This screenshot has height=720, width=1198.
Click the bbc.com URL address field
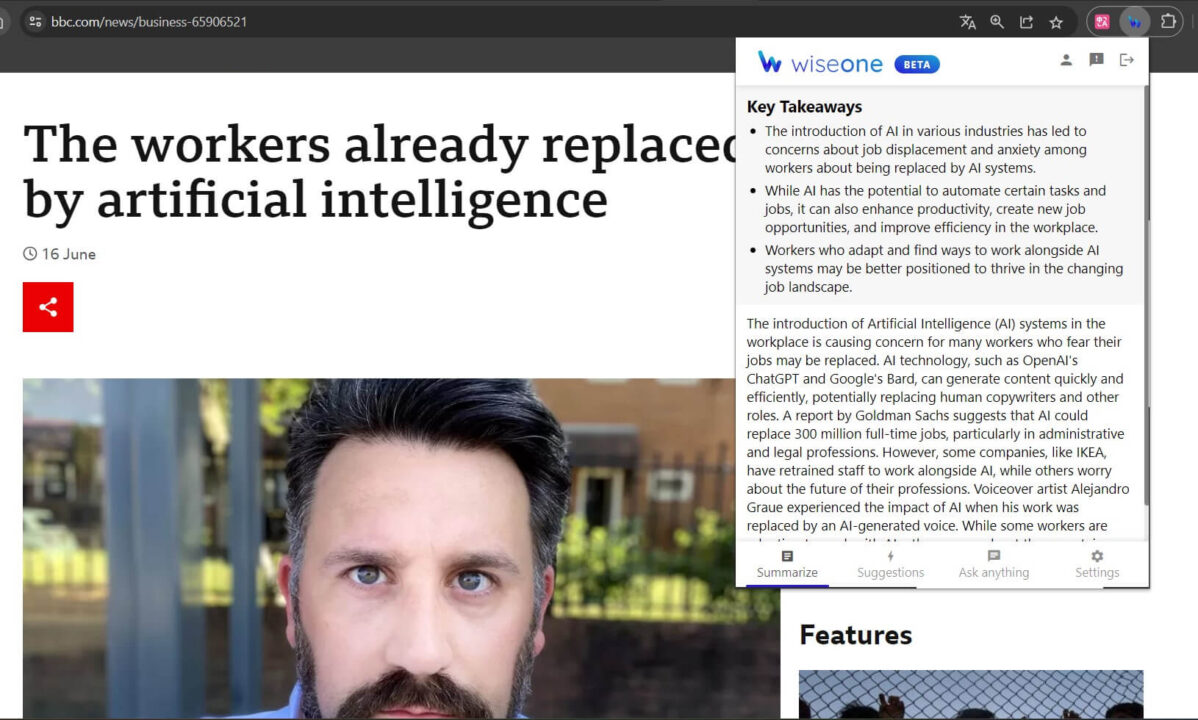point(400,22)
